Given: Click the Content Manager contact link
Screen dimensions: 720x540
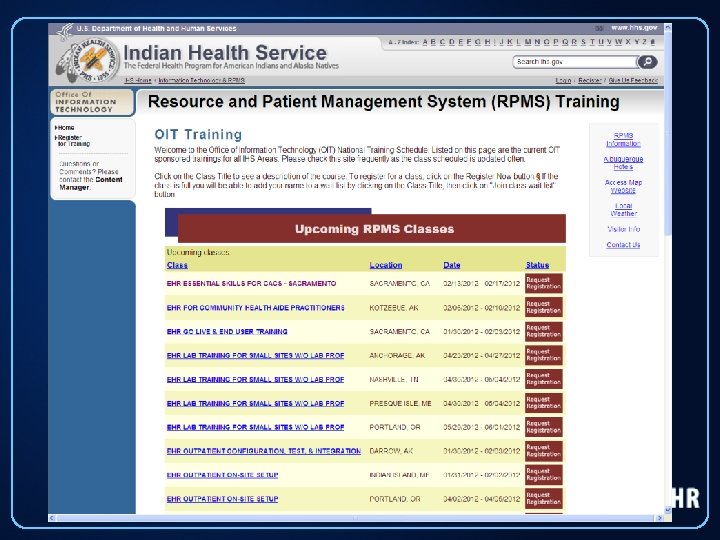Looking at the screenshot, I should (x=91, y=184).
